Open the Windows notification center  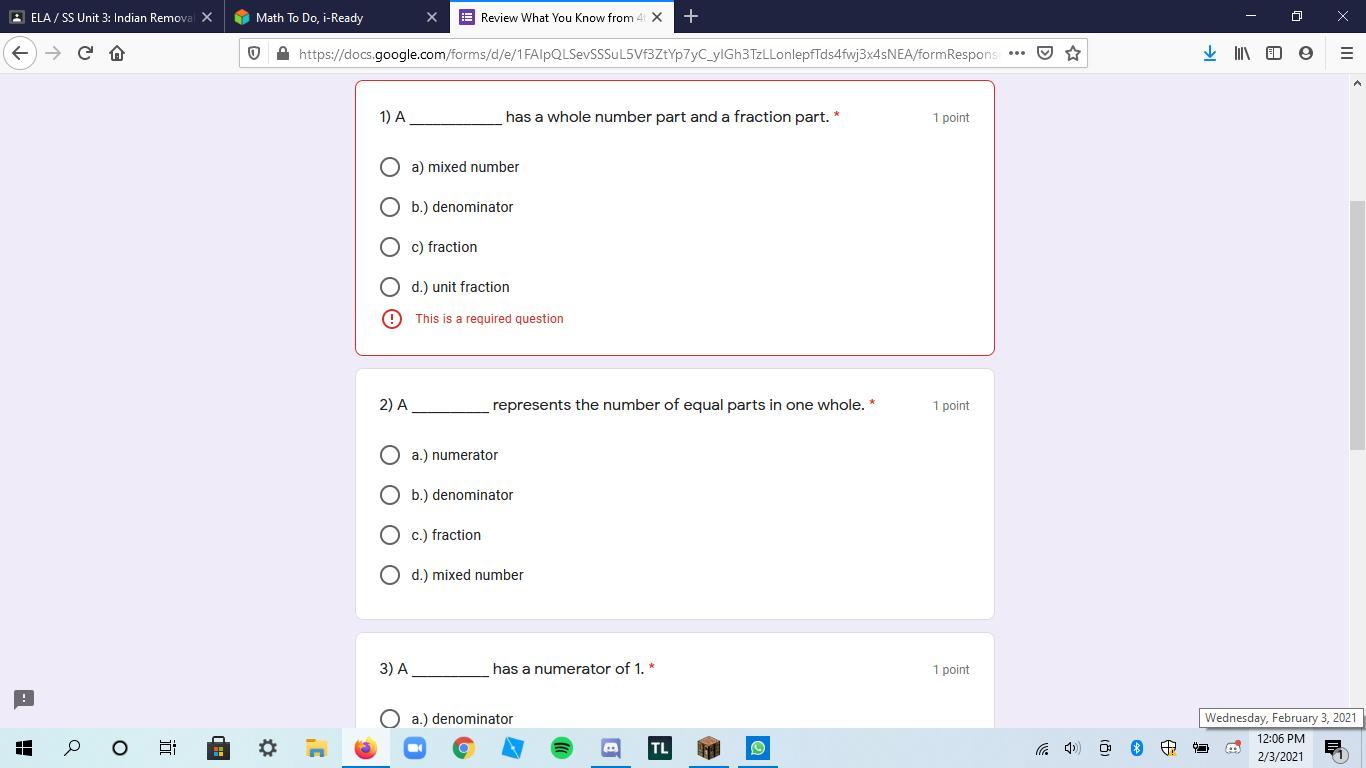click(x=1335, y=748)
